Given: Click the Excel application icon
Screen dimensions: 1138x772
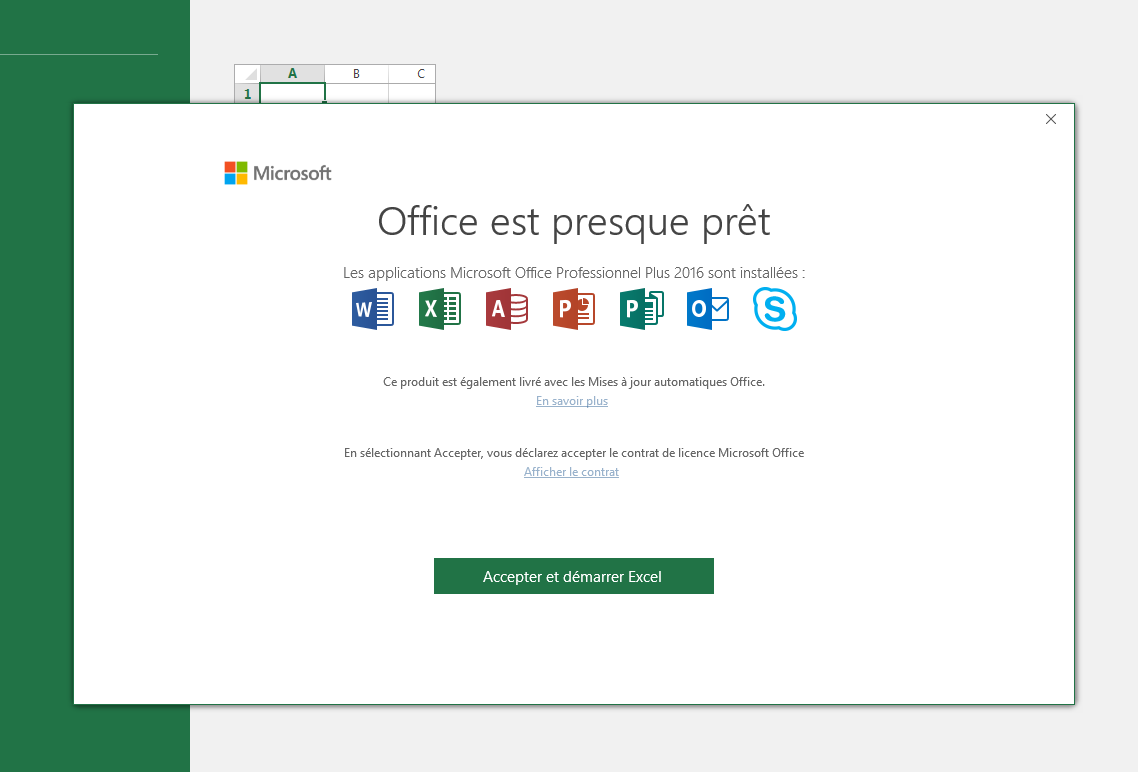Looking at the screenshot, I should (440, 309).
